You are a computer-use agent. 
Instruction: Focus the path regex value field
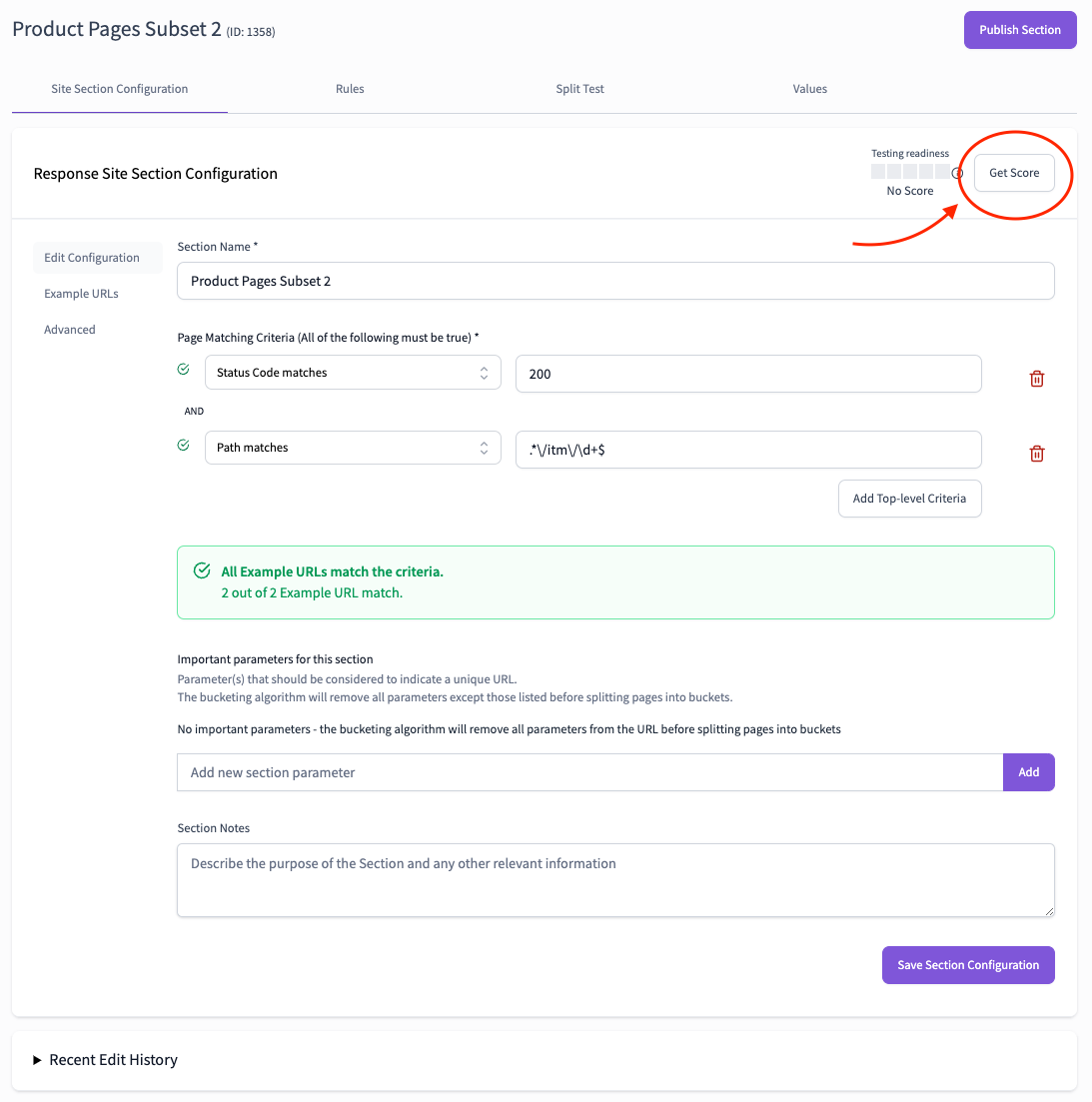(748, 450)
